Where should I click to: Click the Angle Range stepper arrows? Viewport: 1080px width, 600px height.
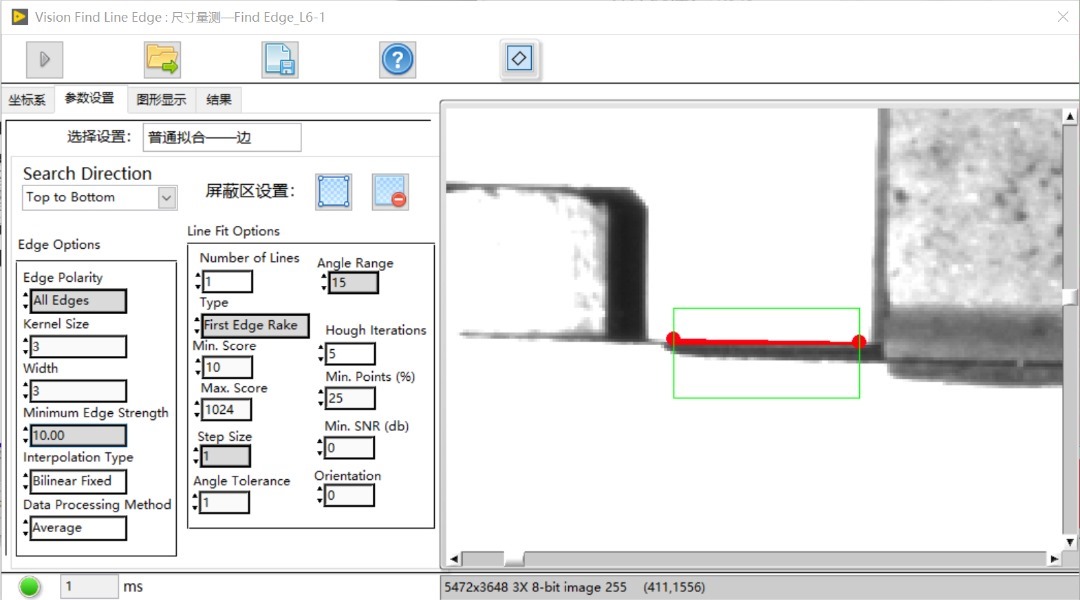[x=324, y=282]
